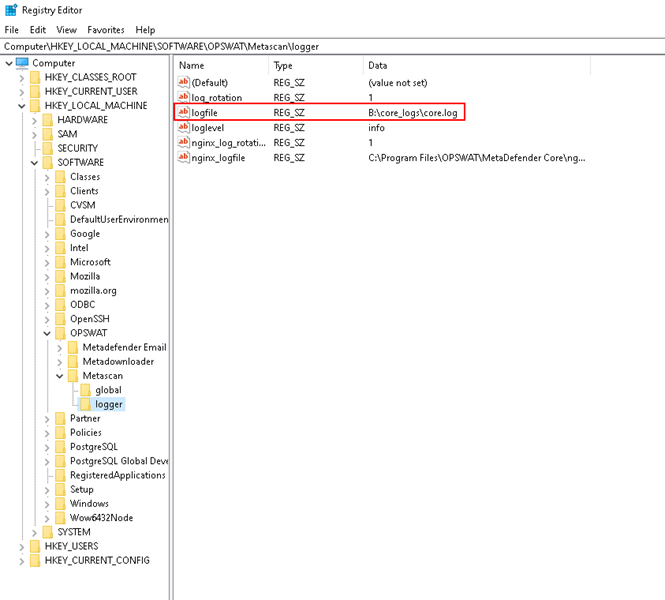Open the View menu

point(67,30)
